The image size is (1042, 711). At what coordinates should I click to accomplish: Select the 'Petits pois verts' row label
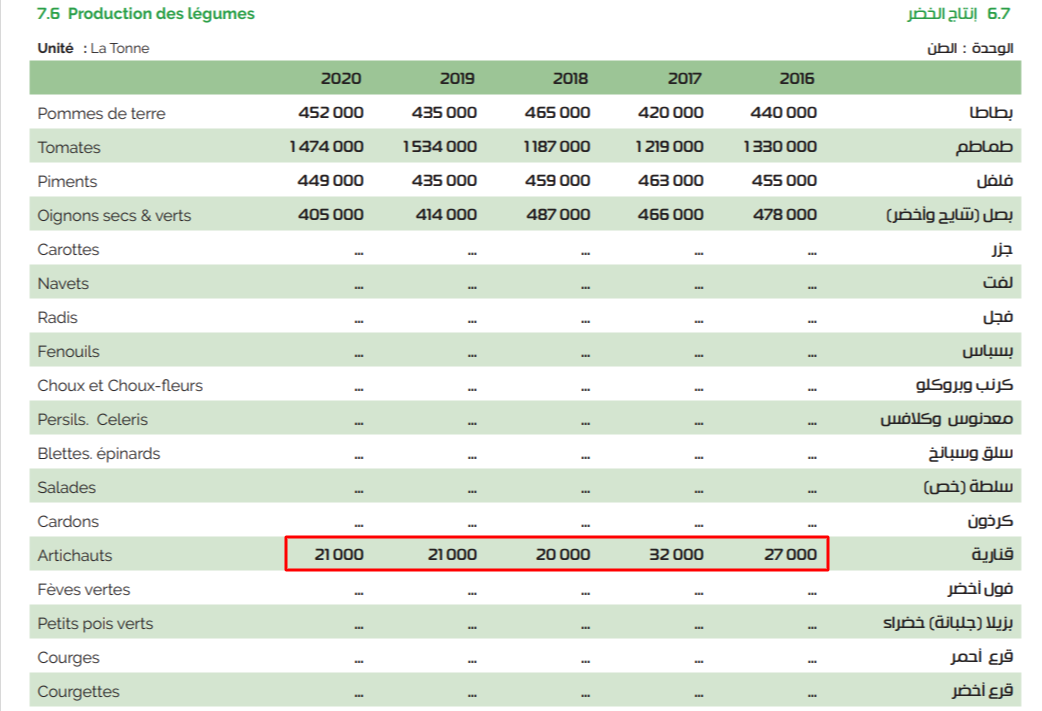(x=95, y=623)
